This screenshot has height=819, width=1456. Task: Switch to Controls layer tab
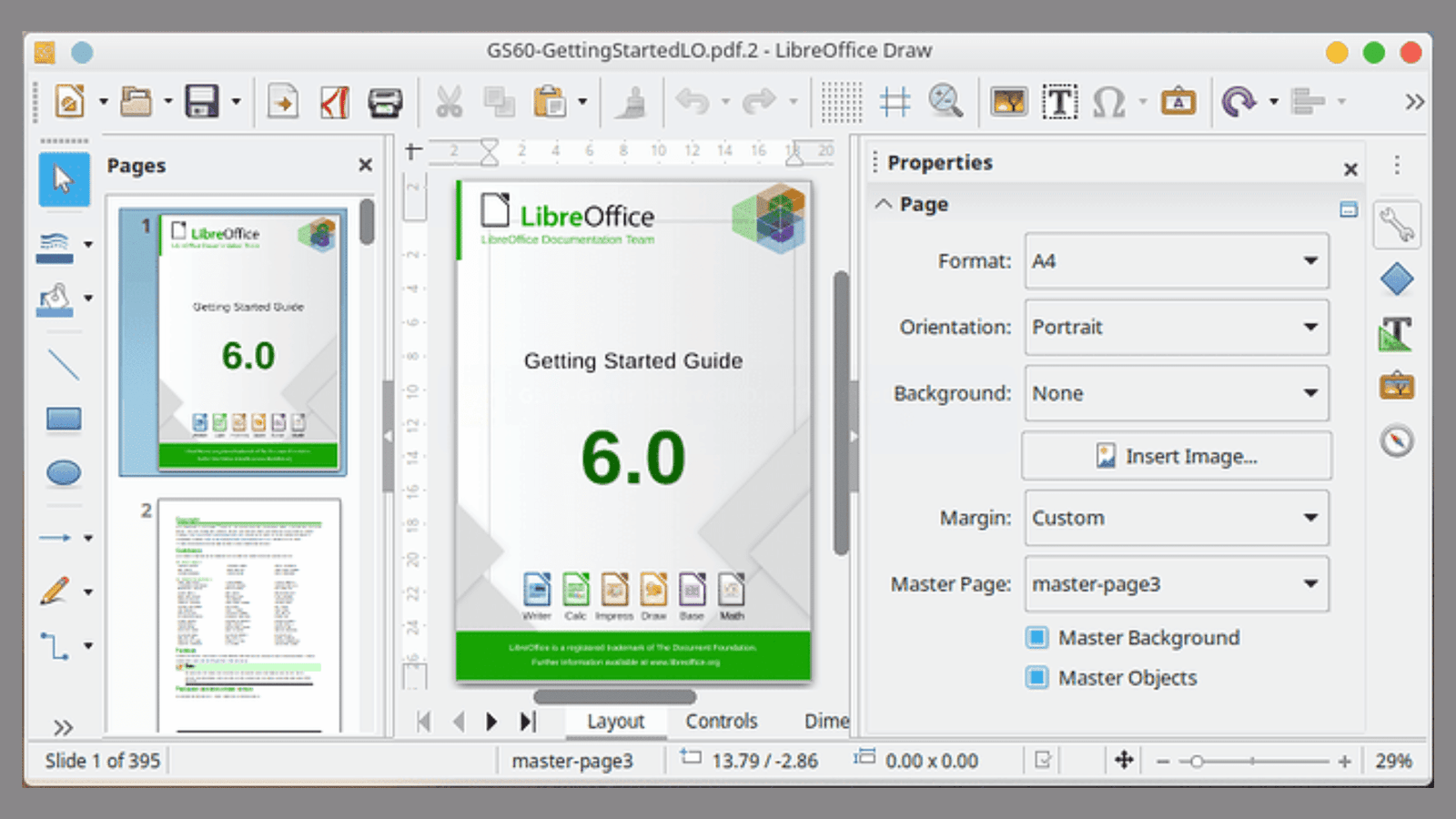[721, 721]
